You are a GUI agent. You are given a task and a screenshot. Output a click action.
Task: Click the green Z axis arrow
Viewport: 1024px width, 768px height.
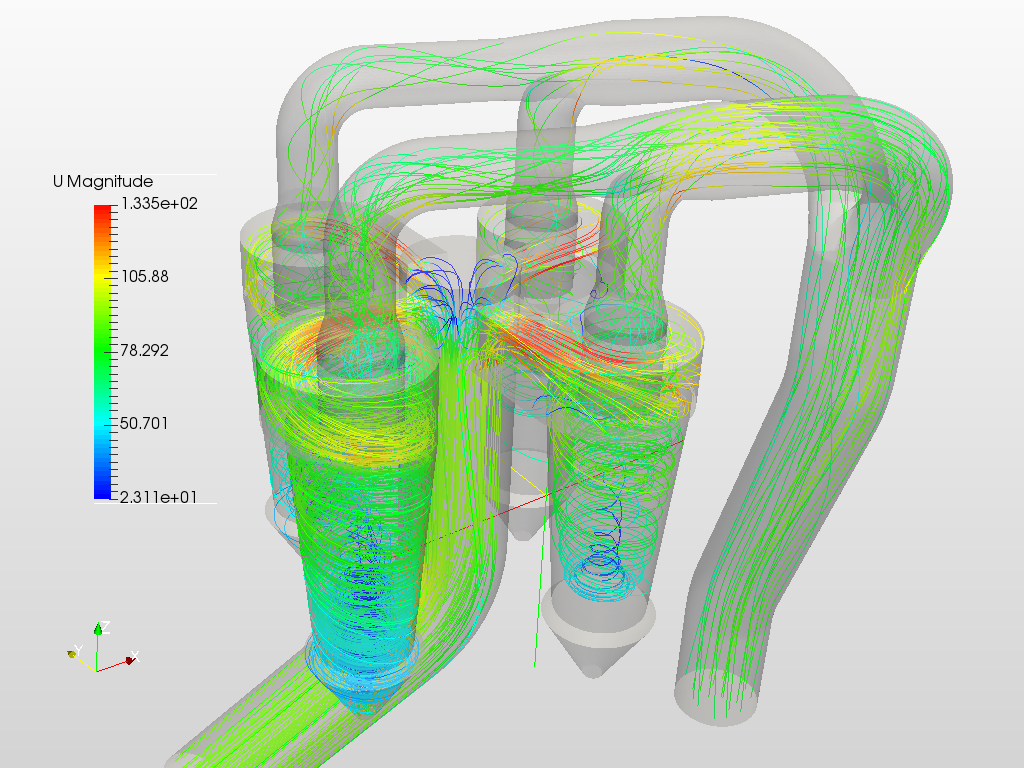(x=98, y=628)
